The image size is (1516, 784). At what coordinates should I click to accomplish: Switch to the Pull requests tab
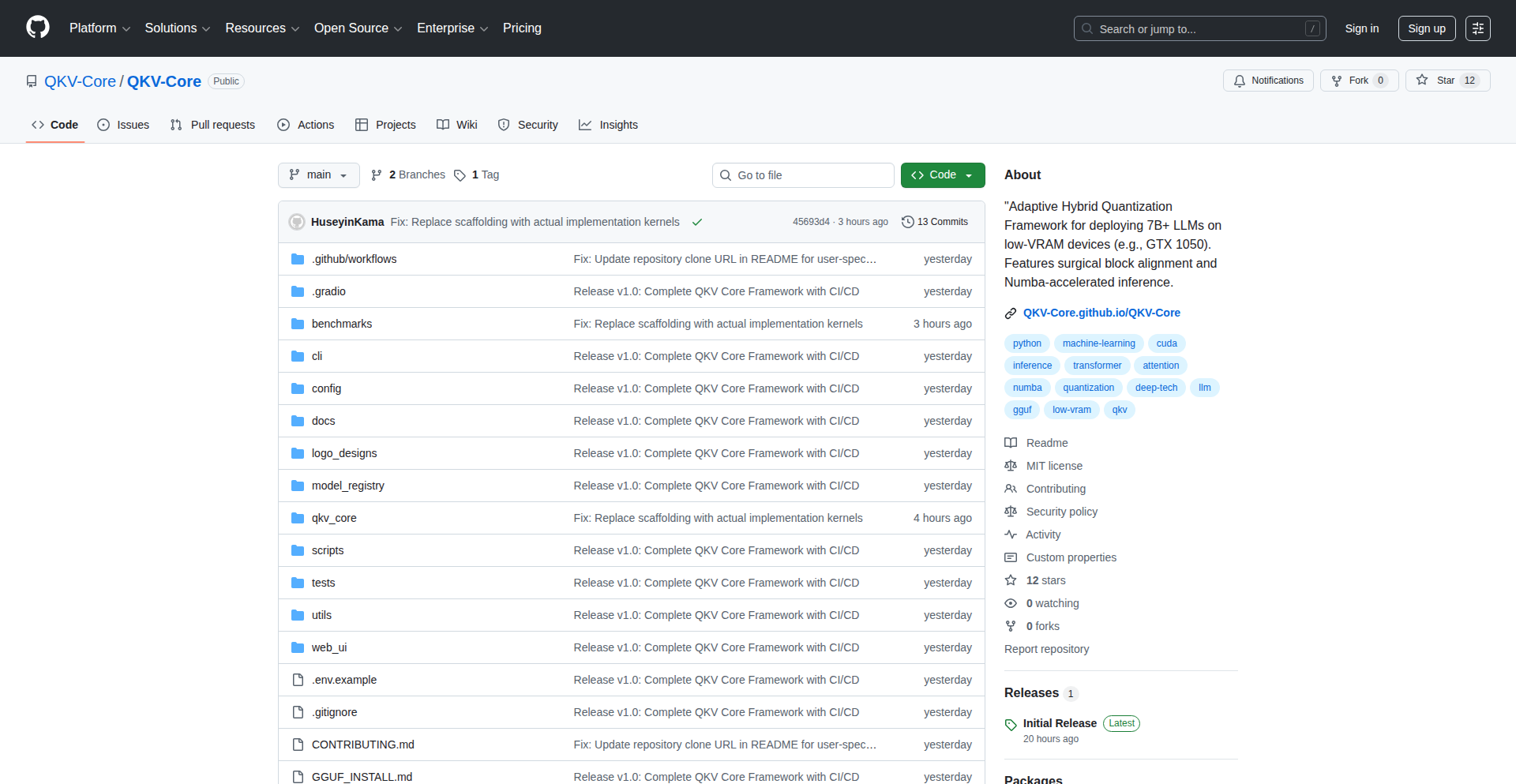[x=213, y=125]
